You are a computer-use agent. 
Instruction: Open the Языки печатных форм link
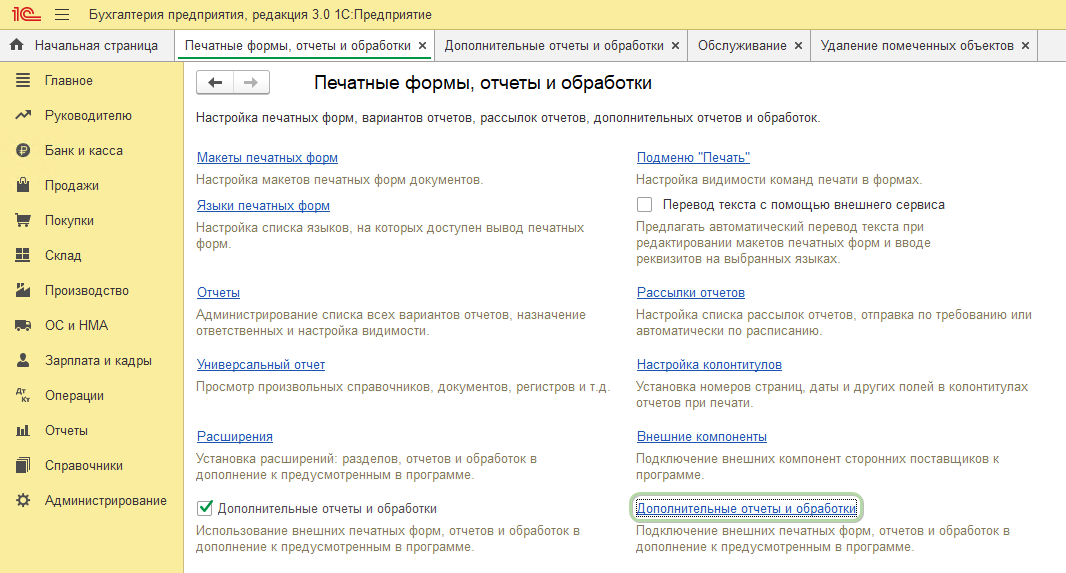[x=263, y=205]
